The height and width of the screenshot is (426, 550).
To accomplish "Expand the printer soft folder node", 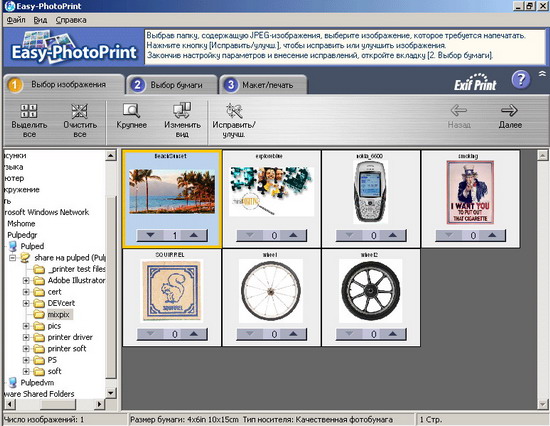I will click(26, 349).
